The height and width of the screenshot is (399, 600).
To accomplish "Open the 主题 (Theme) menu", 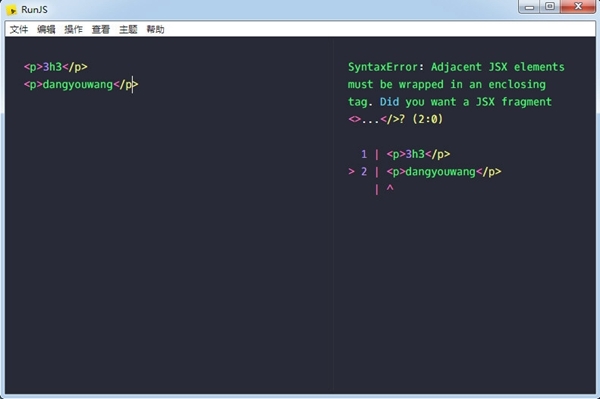I will [x=128, y=29].
